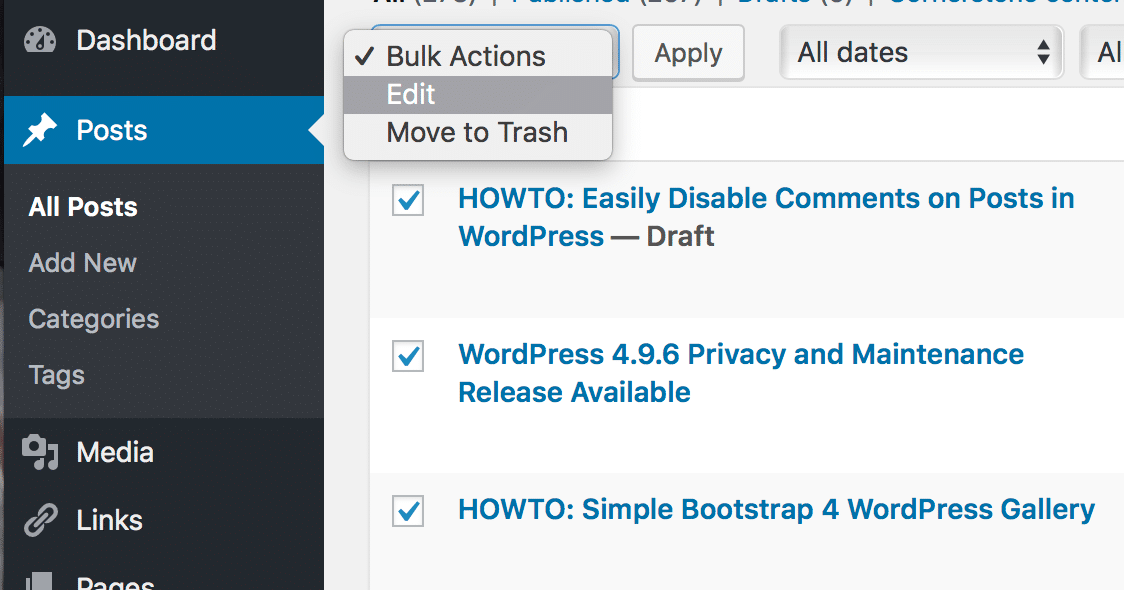1124x590 pixels.
Task: Select Edit from bulk actions list
Action: [x=478, y=94]
